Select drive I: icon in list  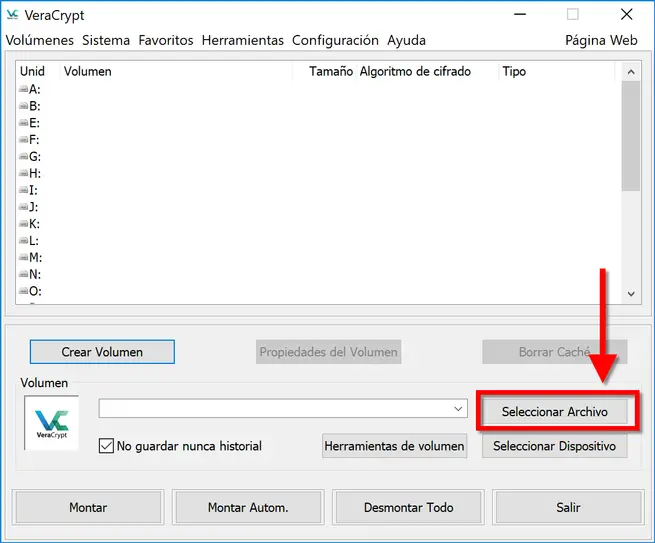(23, 190)
